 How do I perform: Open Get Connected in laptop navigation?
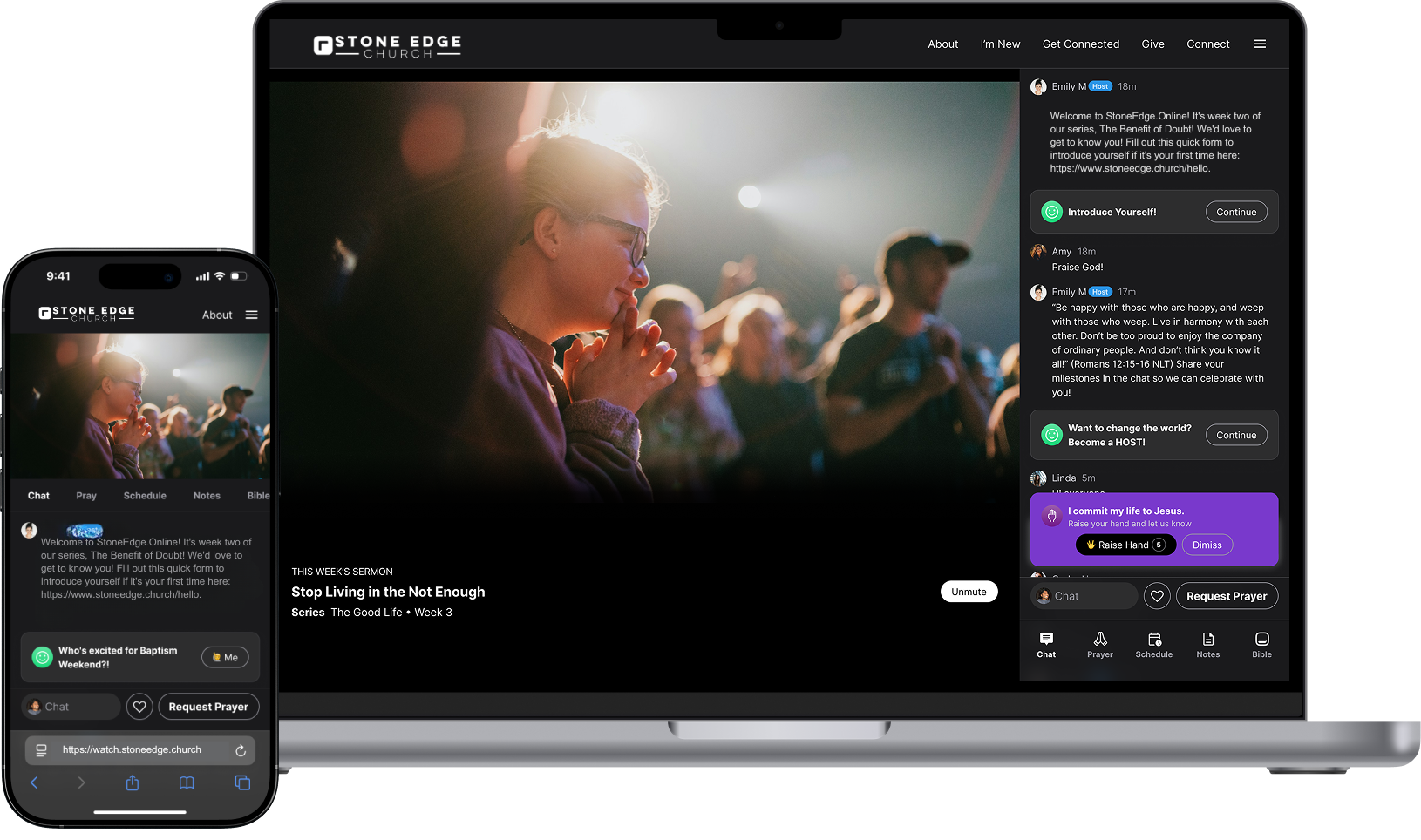click(x=1080, y=44)
